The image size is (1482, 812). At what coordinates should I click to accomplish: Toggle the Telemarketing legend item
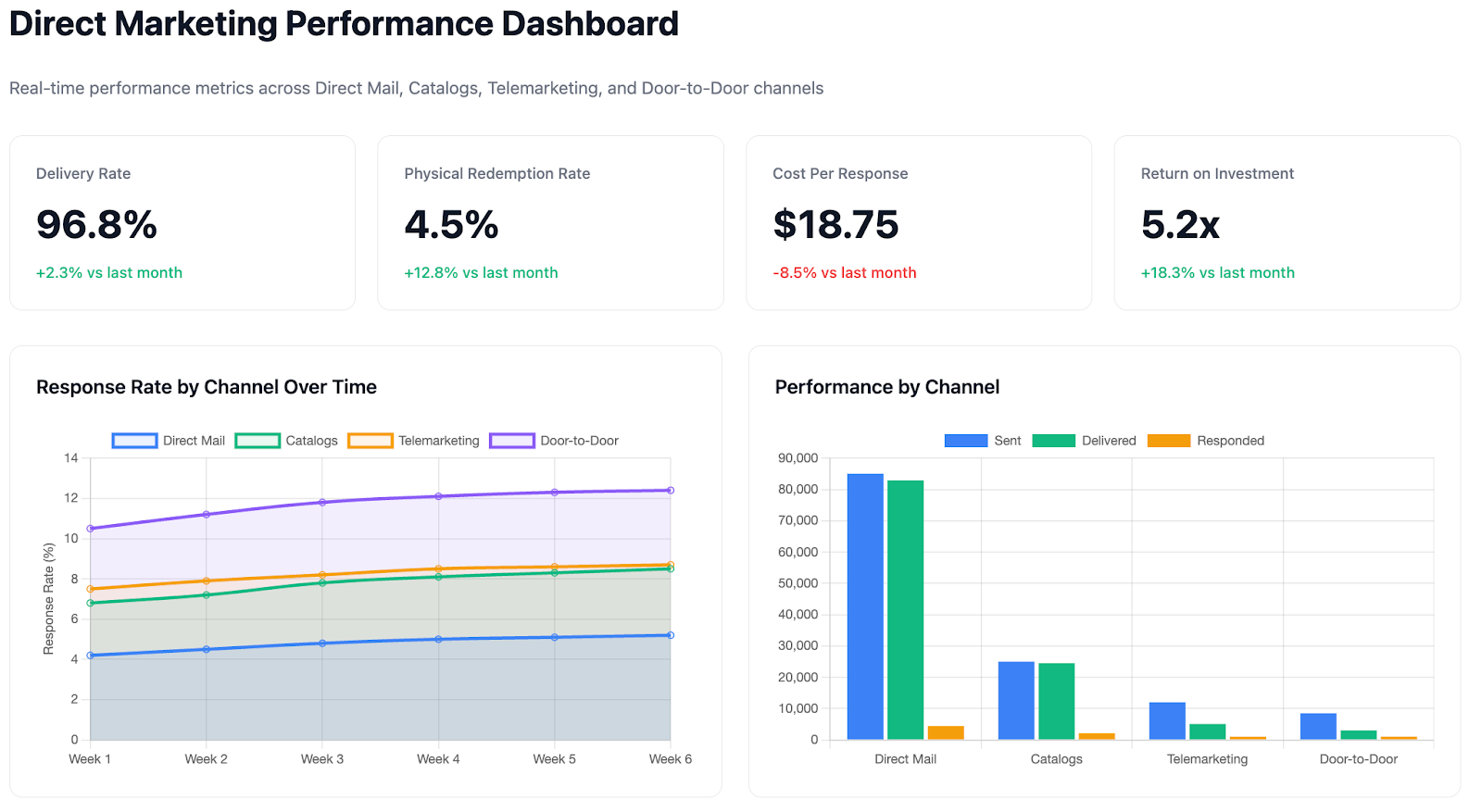pos(414,441)
